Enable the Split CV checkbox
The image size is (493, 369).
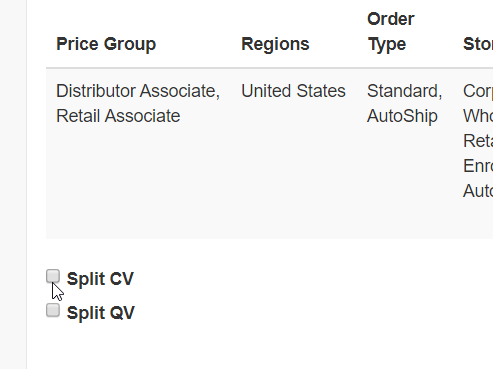53,276
